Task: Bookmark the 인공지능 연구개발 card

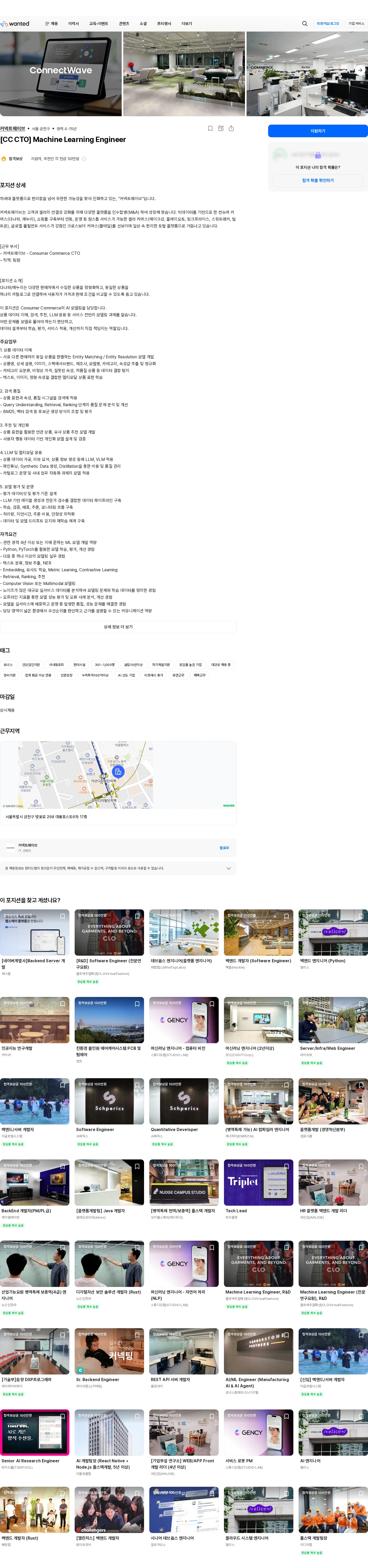Action: 62,1004
